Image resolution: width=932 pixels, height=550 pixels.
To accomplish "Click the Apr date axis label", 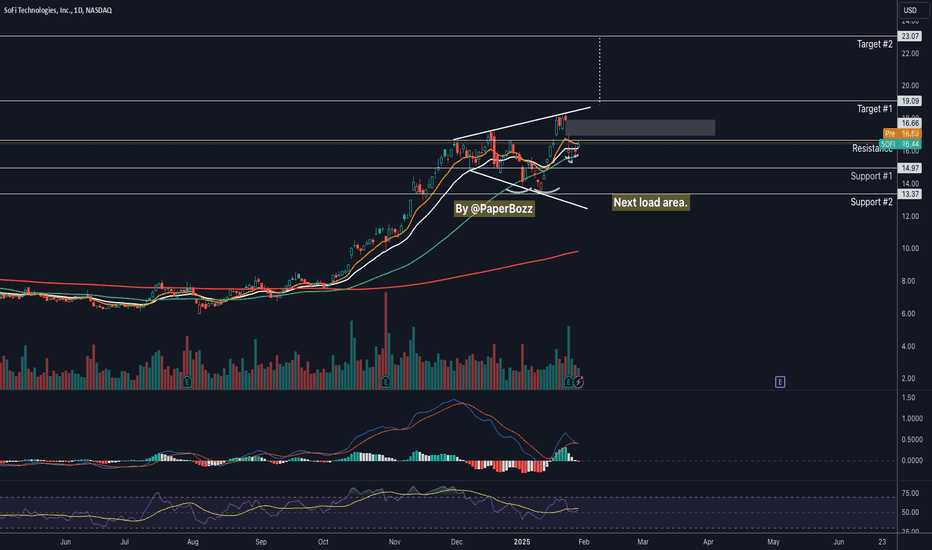I will tap(708, 542).
